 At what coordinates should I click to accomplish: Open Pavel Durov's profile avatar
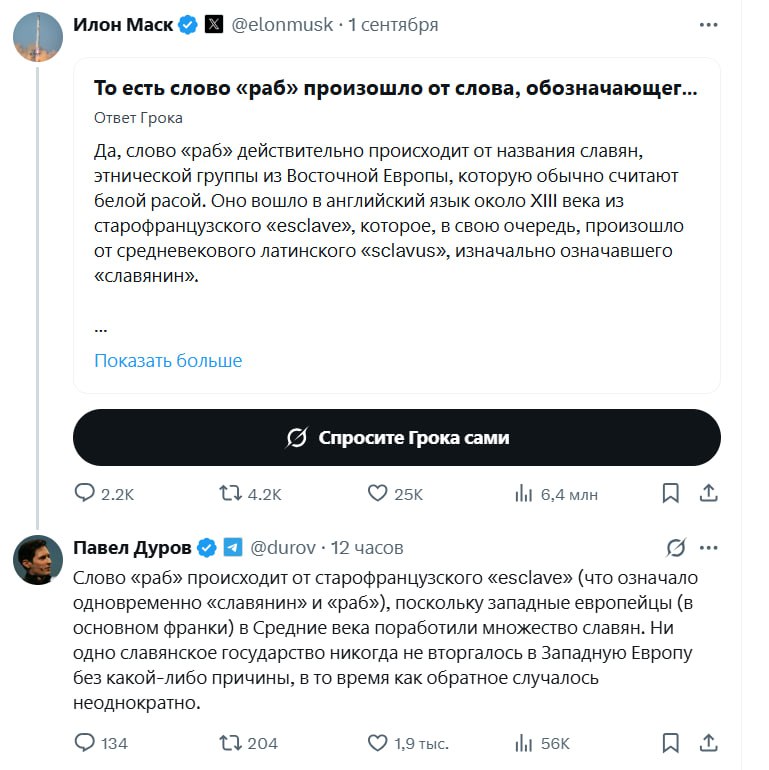point(38,560)
